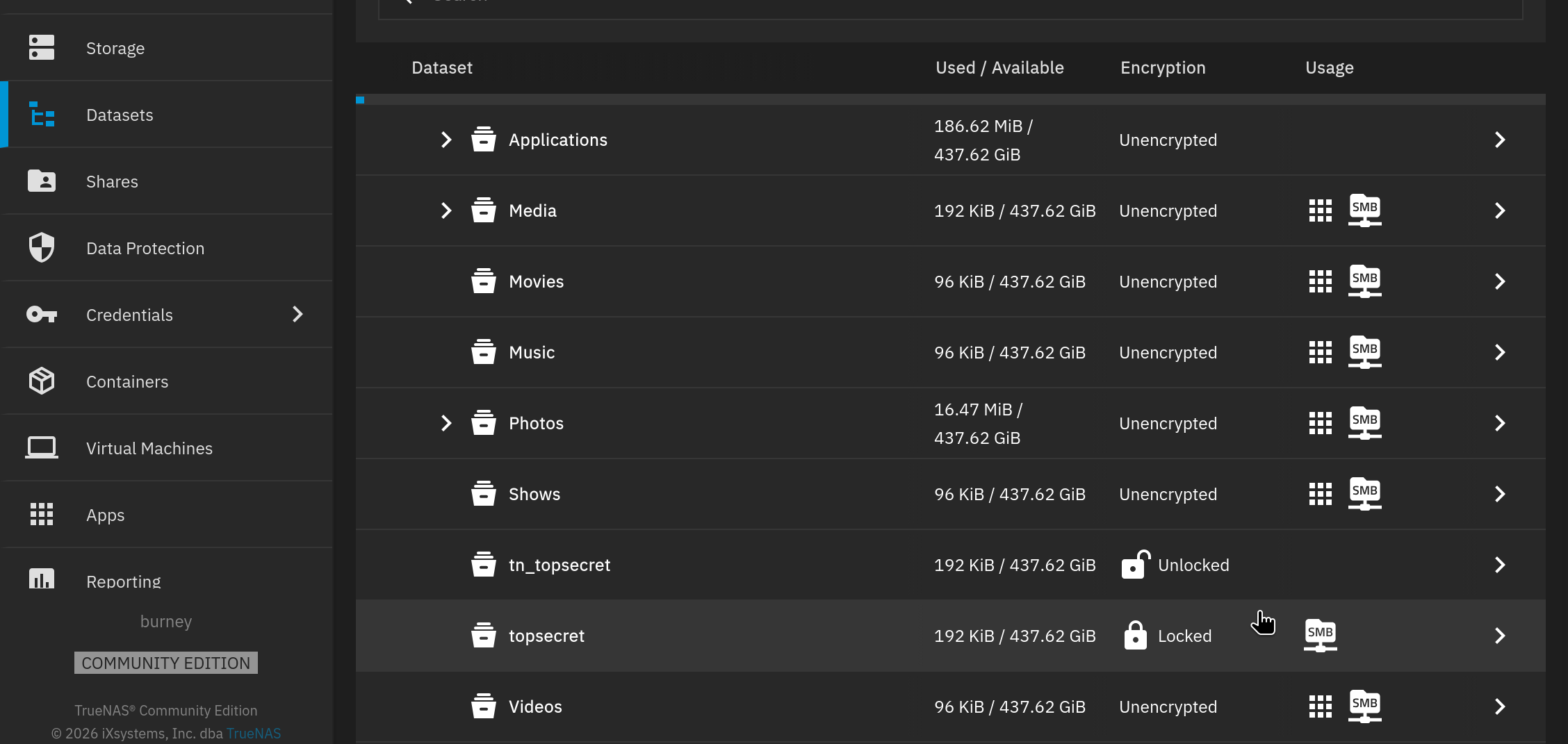Click the Dataset column header
The height and width of the screenshot is (744, 1568).
(x=442, y=67)
